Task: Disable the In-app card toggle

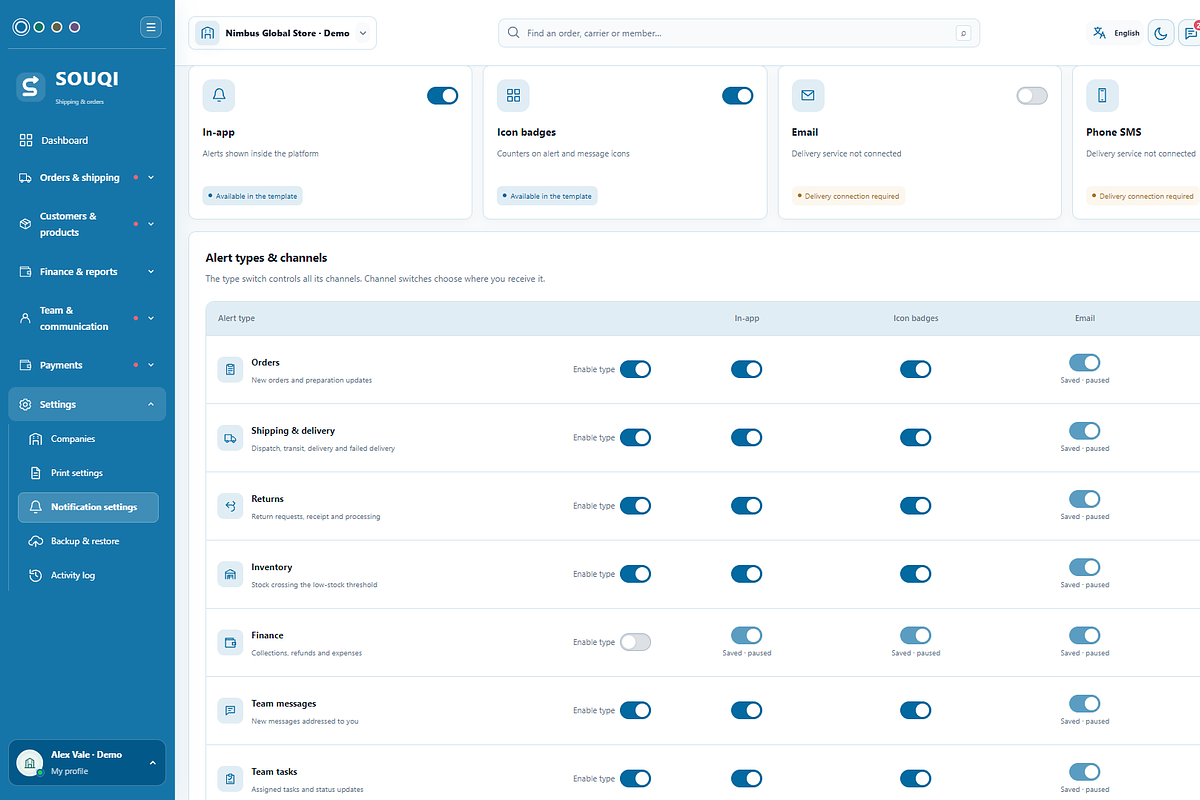Action: pos(442,96)
